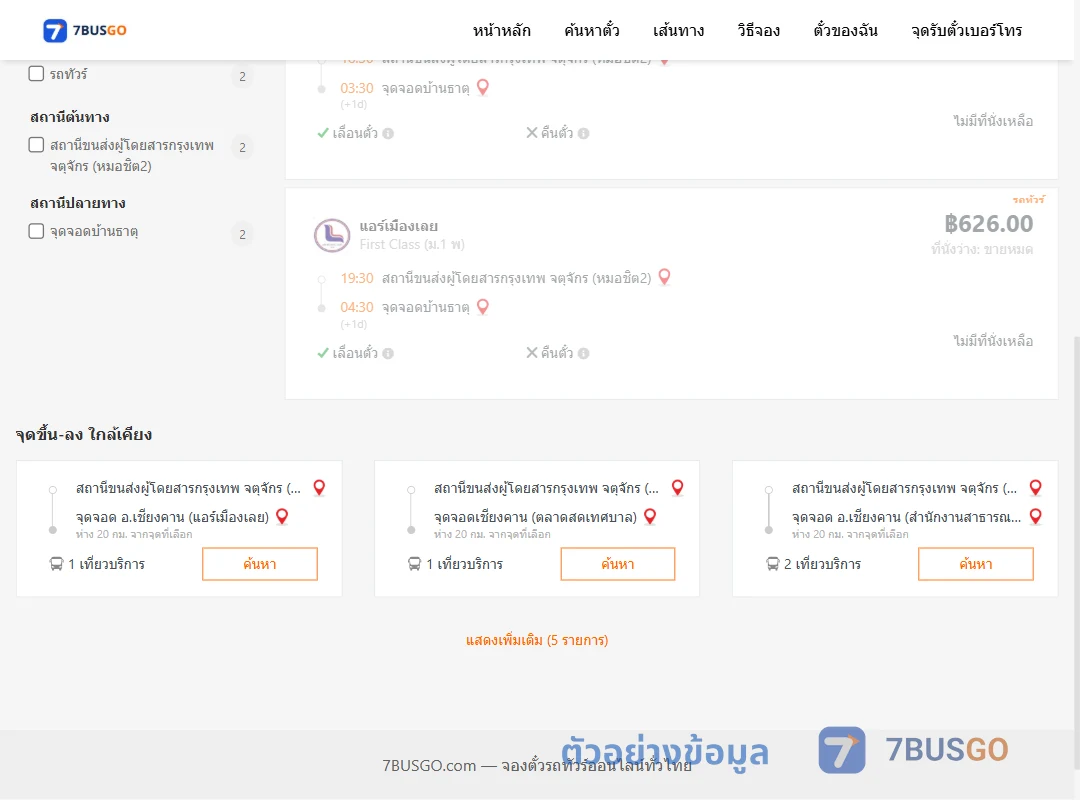Click ที่นั่งว่าง: ขายหมด status text

[x=982, y=249]
